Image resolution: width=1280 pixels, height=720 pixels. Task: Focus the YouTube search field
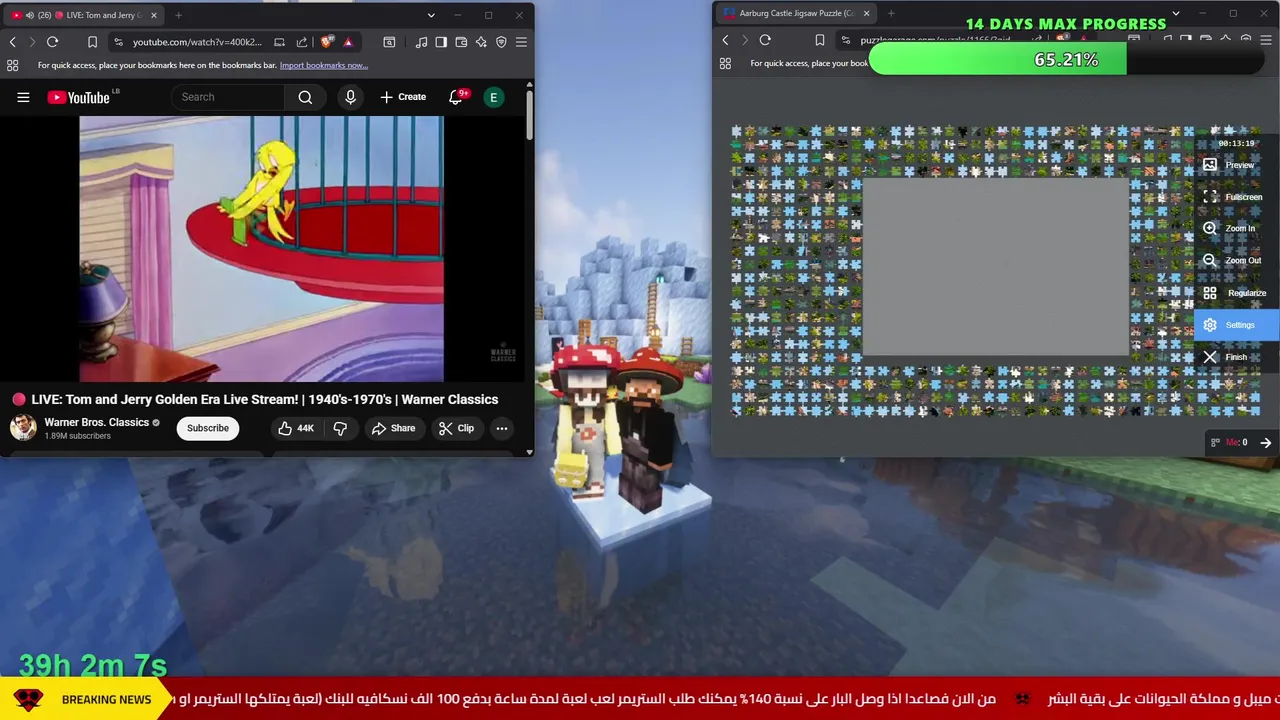pos(228,97)
